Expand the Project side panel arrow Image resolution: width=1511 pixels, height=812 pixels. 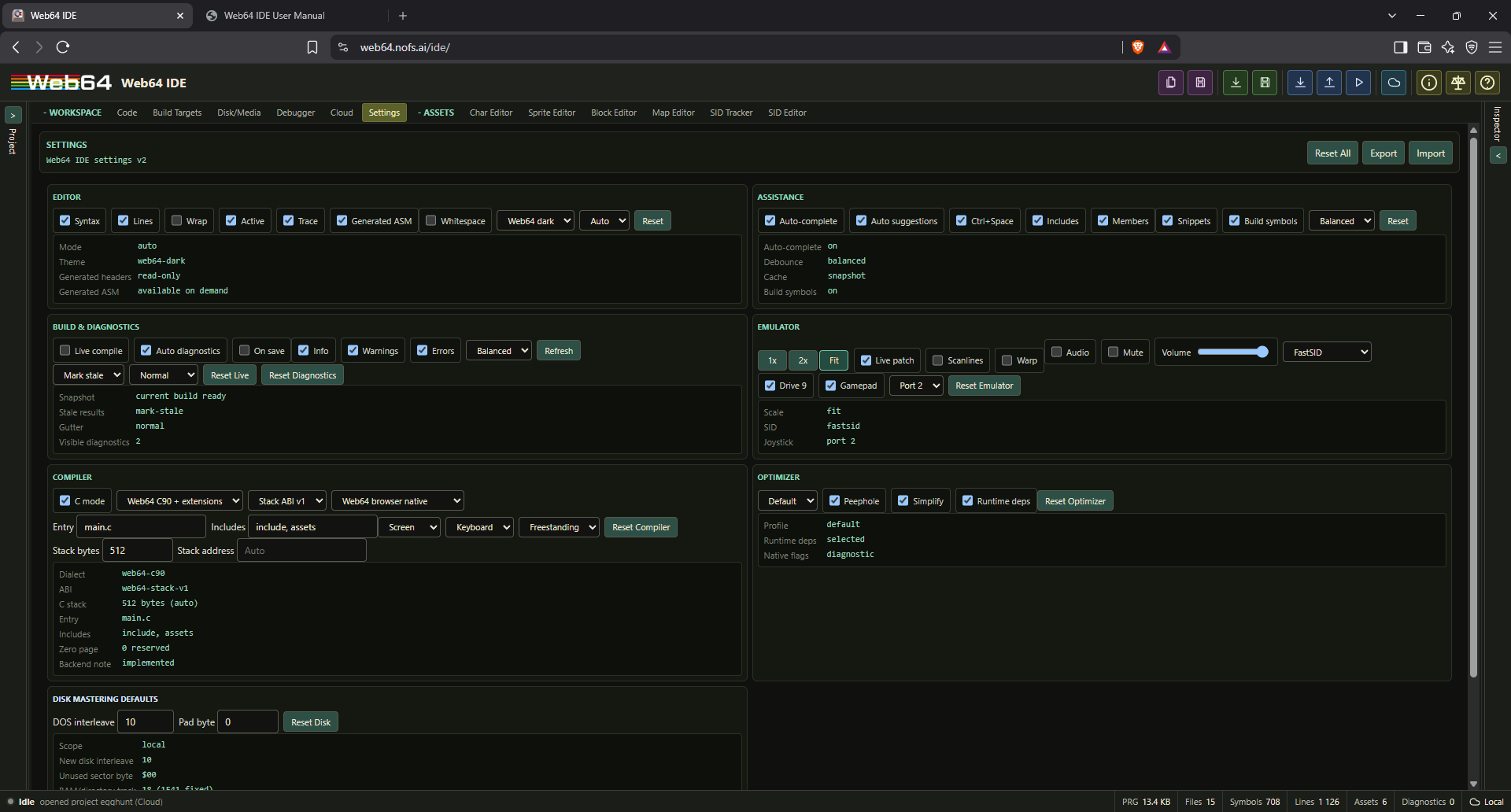pyautogui.click(x=13, y=115)
